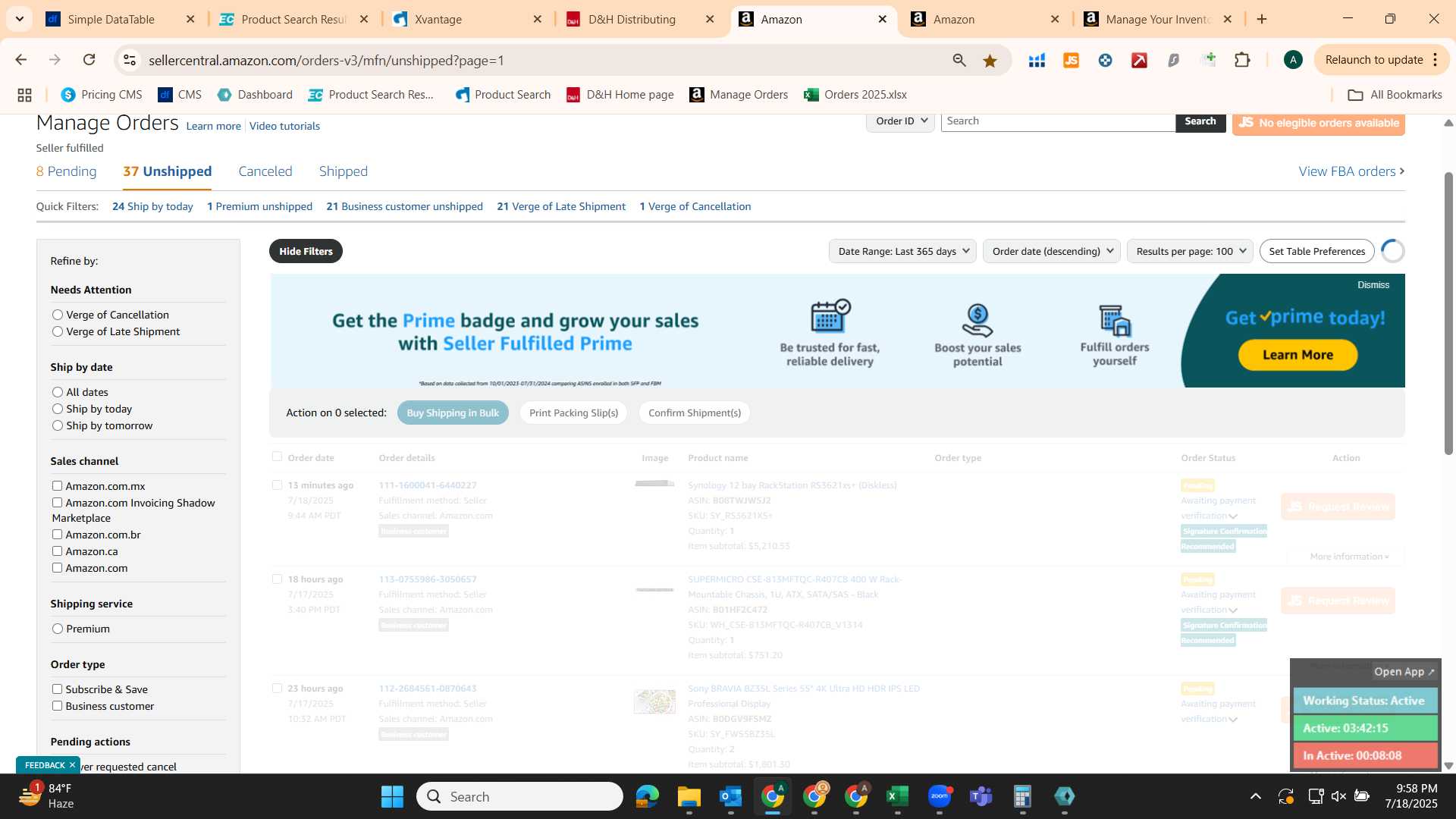This screenshot has width=1456, height=819.
Task: Reload the page with the refresh icon
Action: (x=89, y=60)
